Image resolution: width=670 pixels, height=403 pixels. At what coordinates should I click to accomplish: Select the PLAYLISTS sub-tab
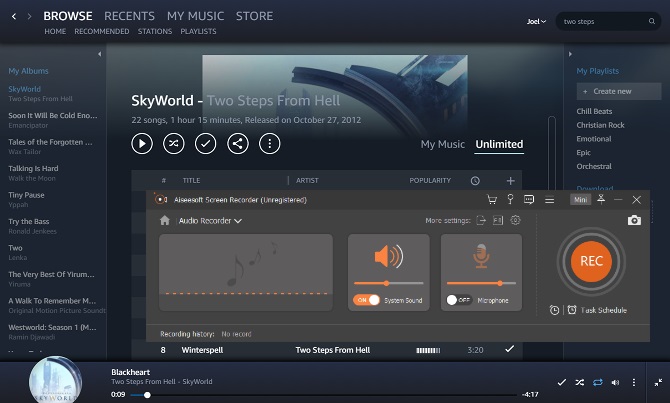click(x=198, y=32)
